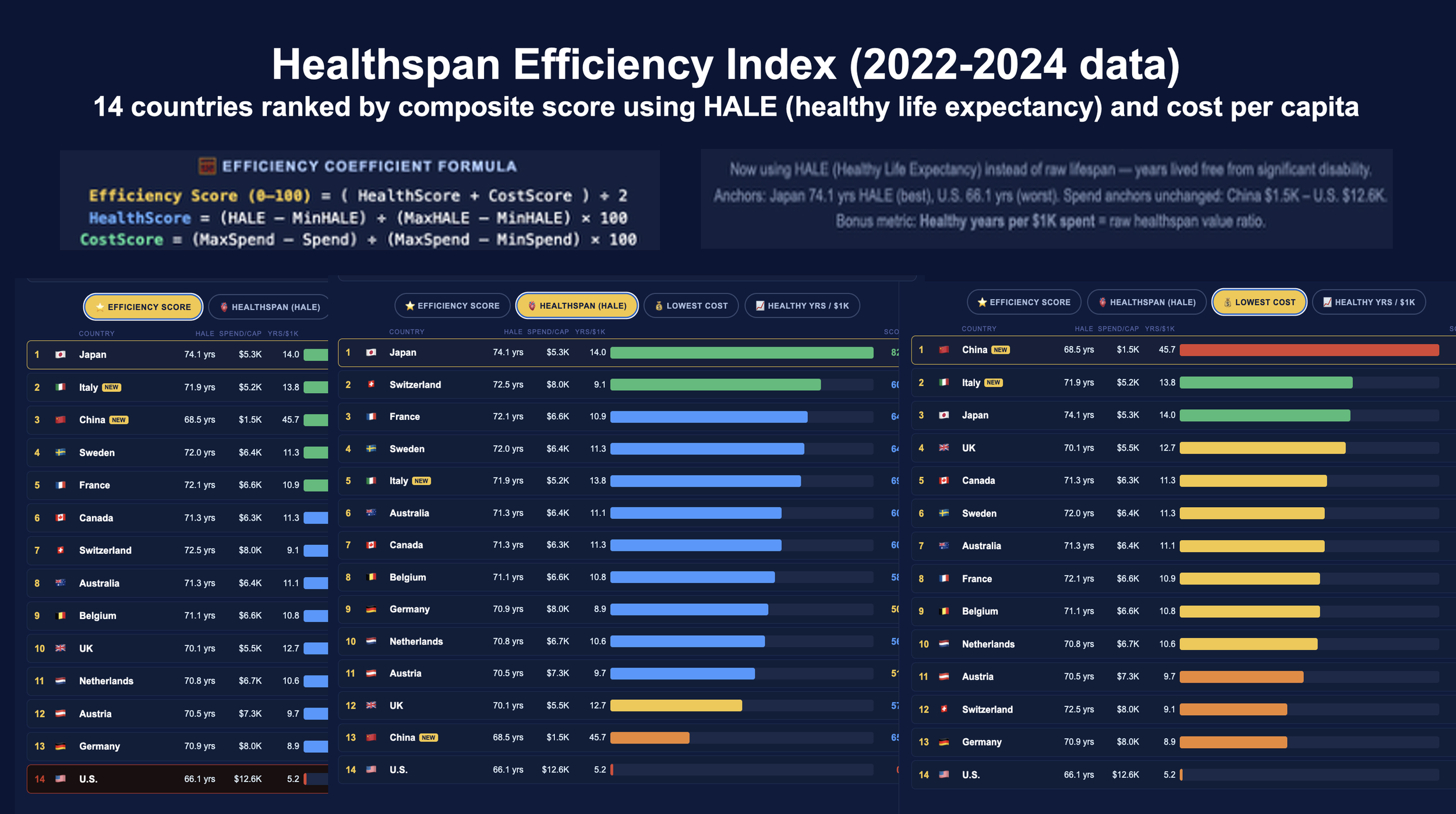
Task: Click Japan's green bar in the Healthspan ranking
Action: pos(741,352)
